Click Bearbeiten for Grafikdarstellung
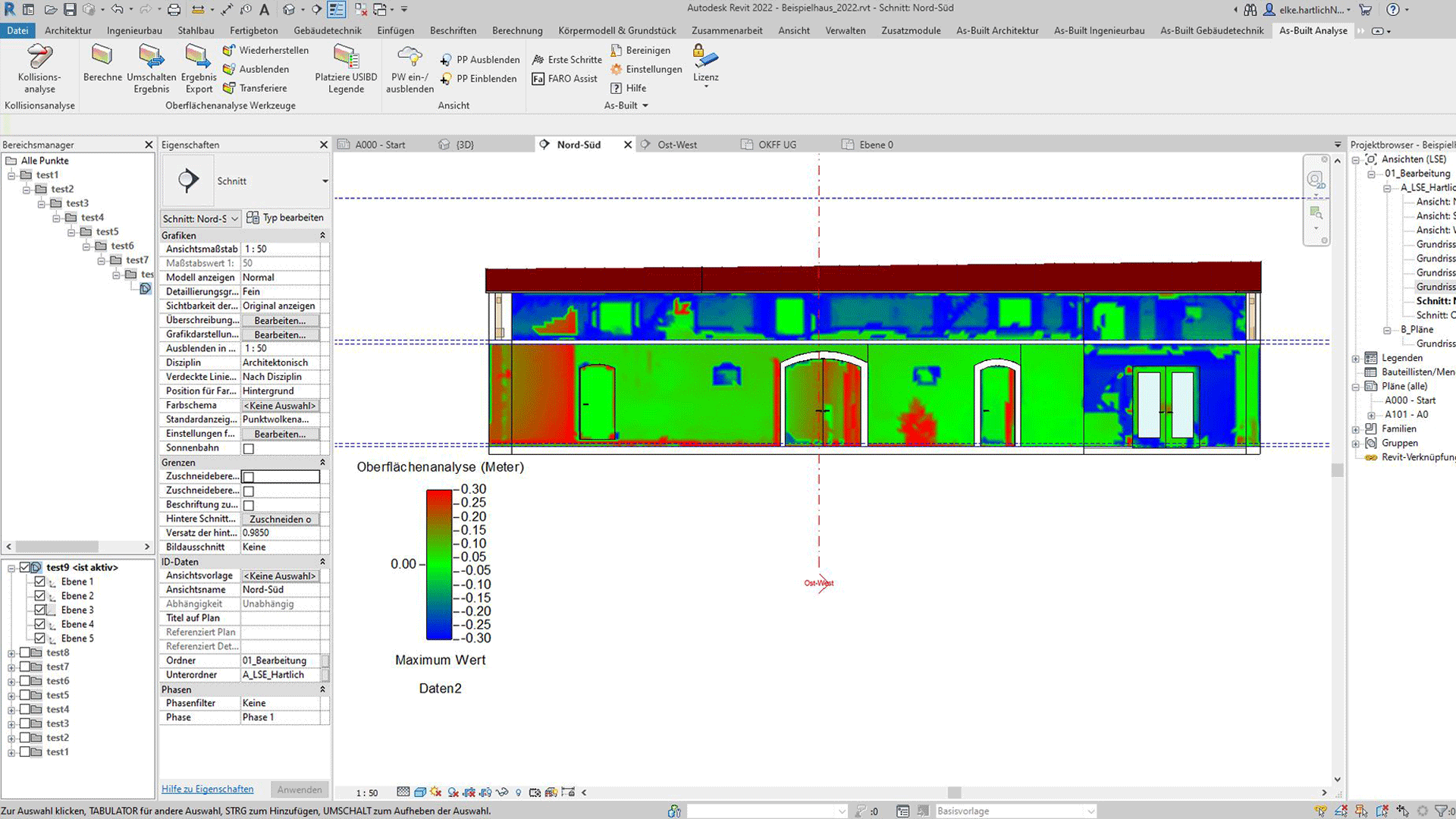The height and width of the screenshot is (819, 1456). [x=280, y=334]
